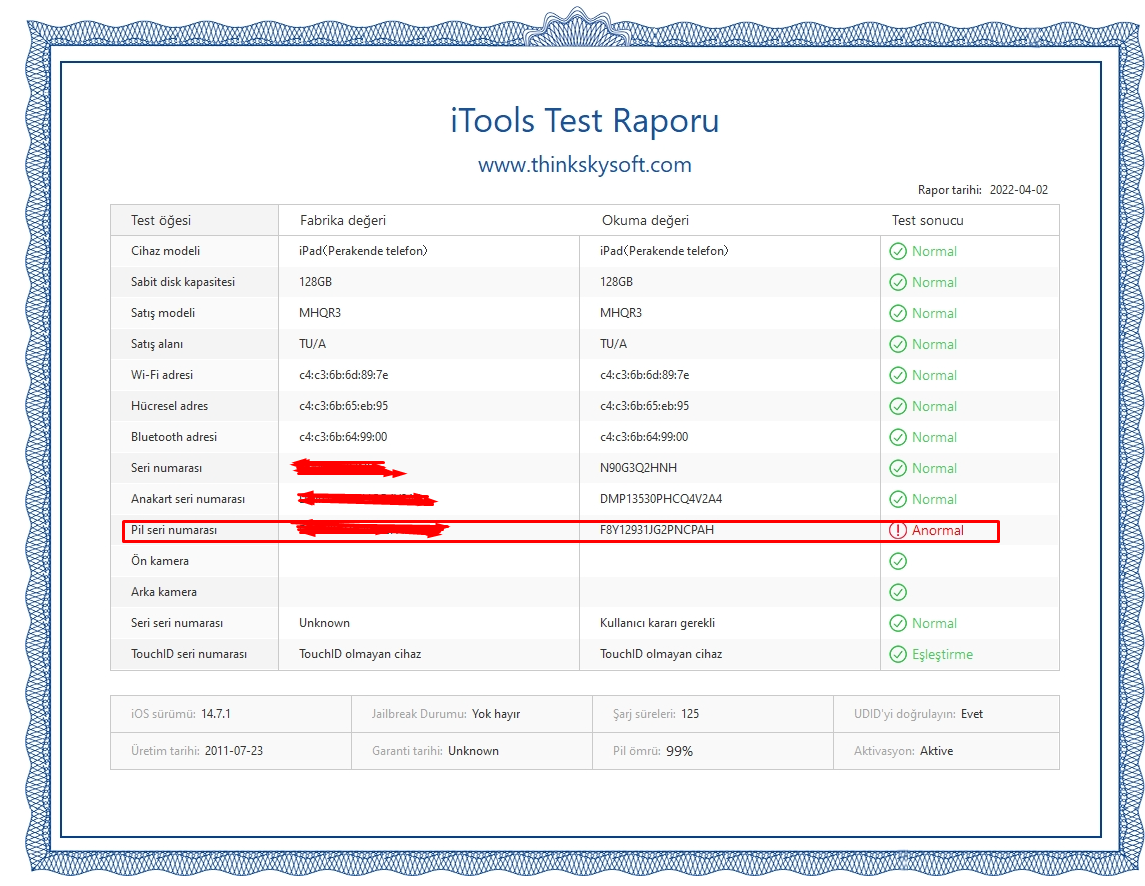Click the iPad(Perakende telefon) value under Okuma değeri
The height and width of the screenshot is (886, 1145).
point(665,251)
